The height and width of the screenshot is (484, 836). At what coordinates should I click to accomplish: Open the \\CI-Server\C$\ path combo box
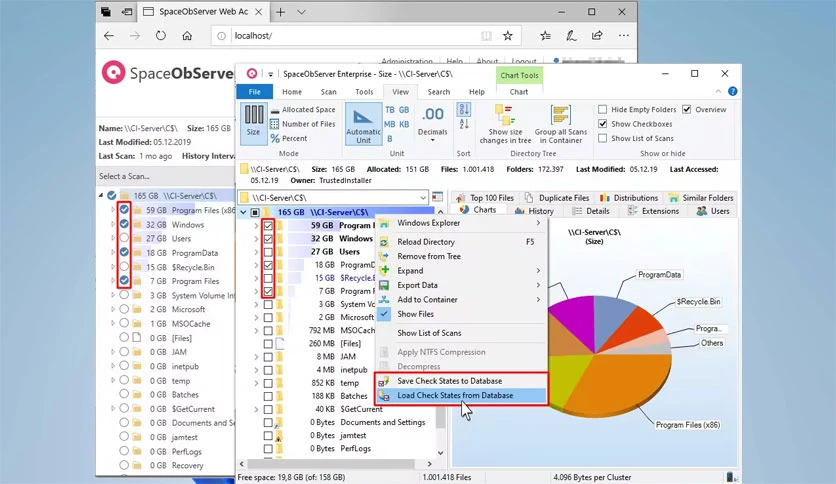click(x=333, y=197)
